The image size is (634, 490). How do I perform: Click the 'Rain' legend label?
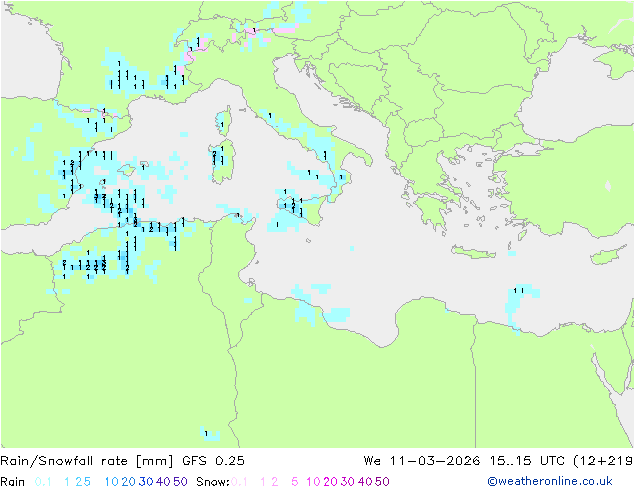pos(13,482)
